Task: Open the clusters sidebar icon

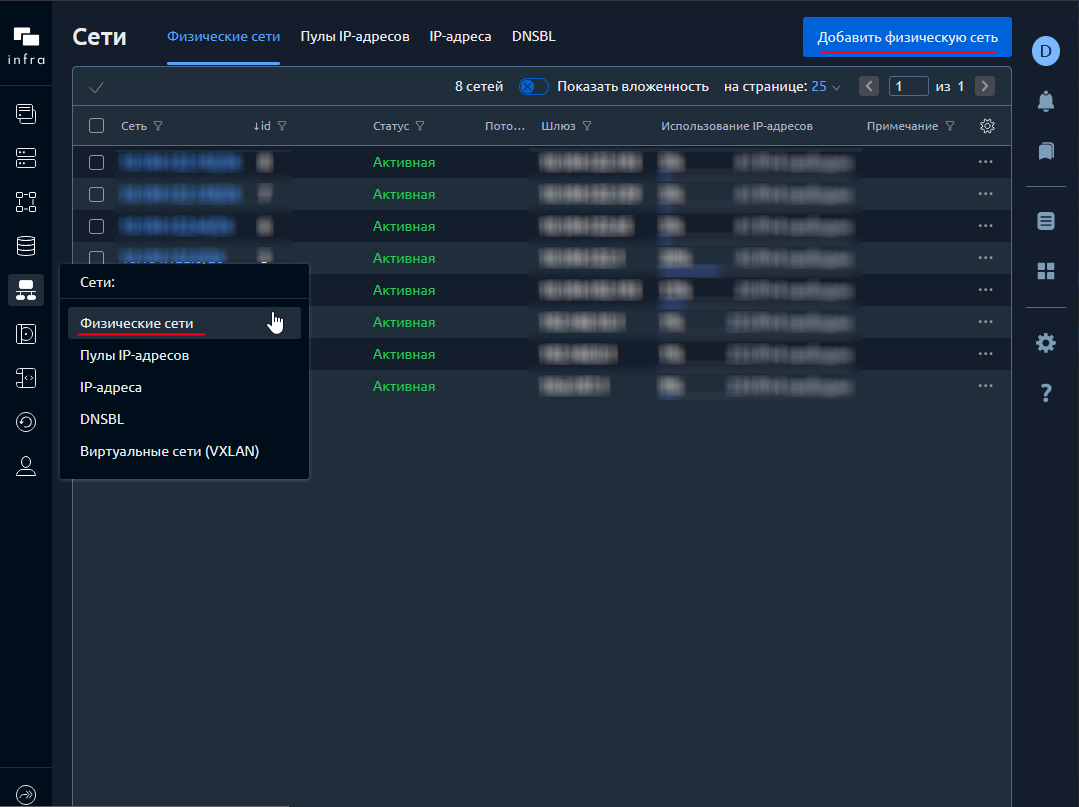Action: coord(26,202)
